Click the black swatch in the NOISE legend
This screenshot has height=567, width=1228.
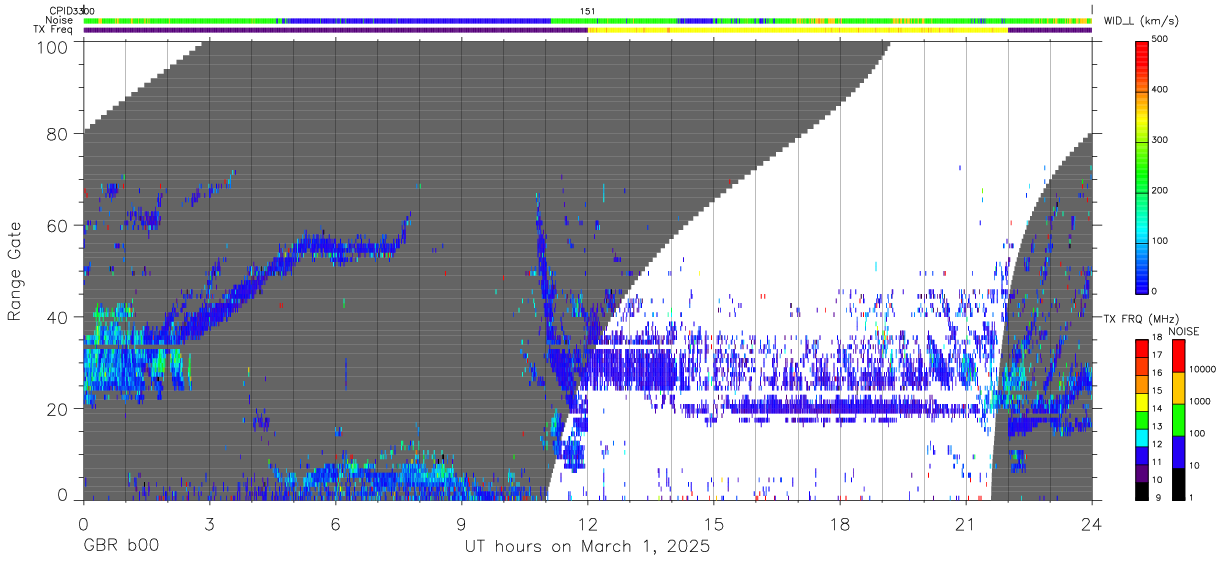[1178, 483]
